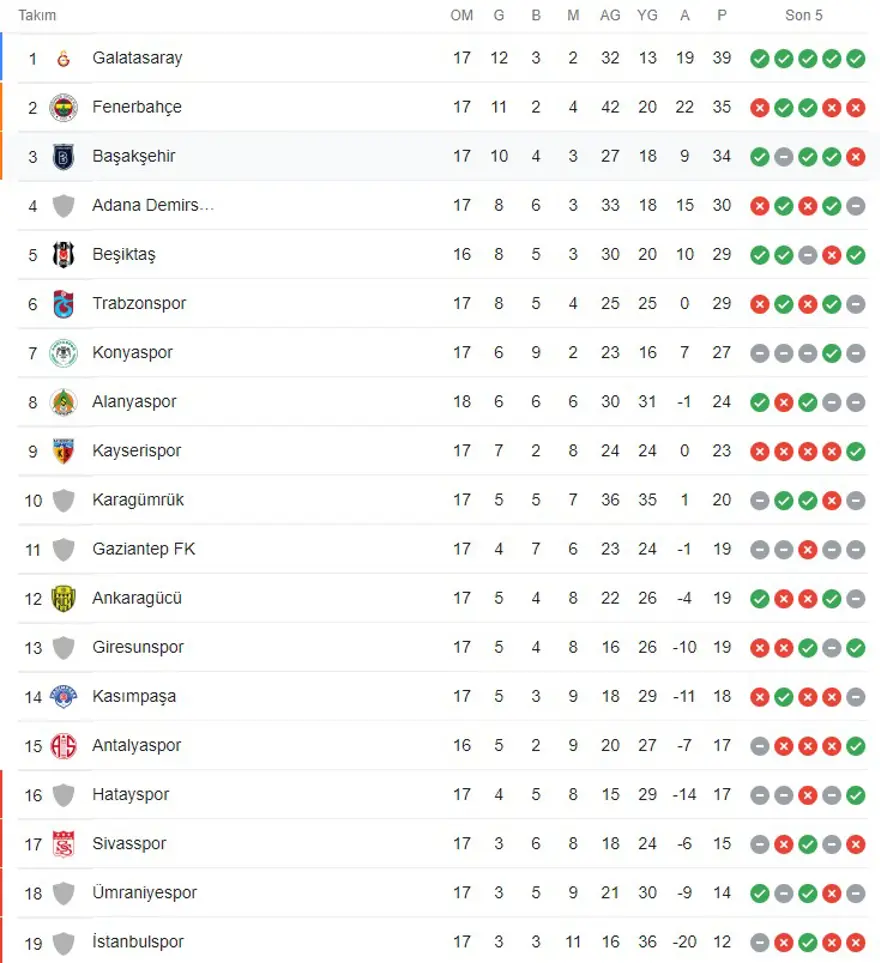Click the Takım column header
Image resolution: width=880 pixels, height=963 pixels.
tap(37, 15)
